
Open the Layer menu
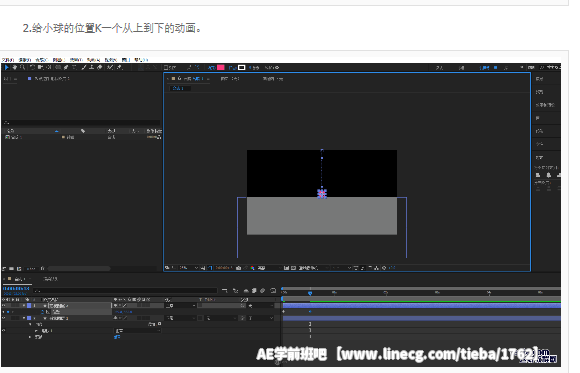(x=59, y=60)
